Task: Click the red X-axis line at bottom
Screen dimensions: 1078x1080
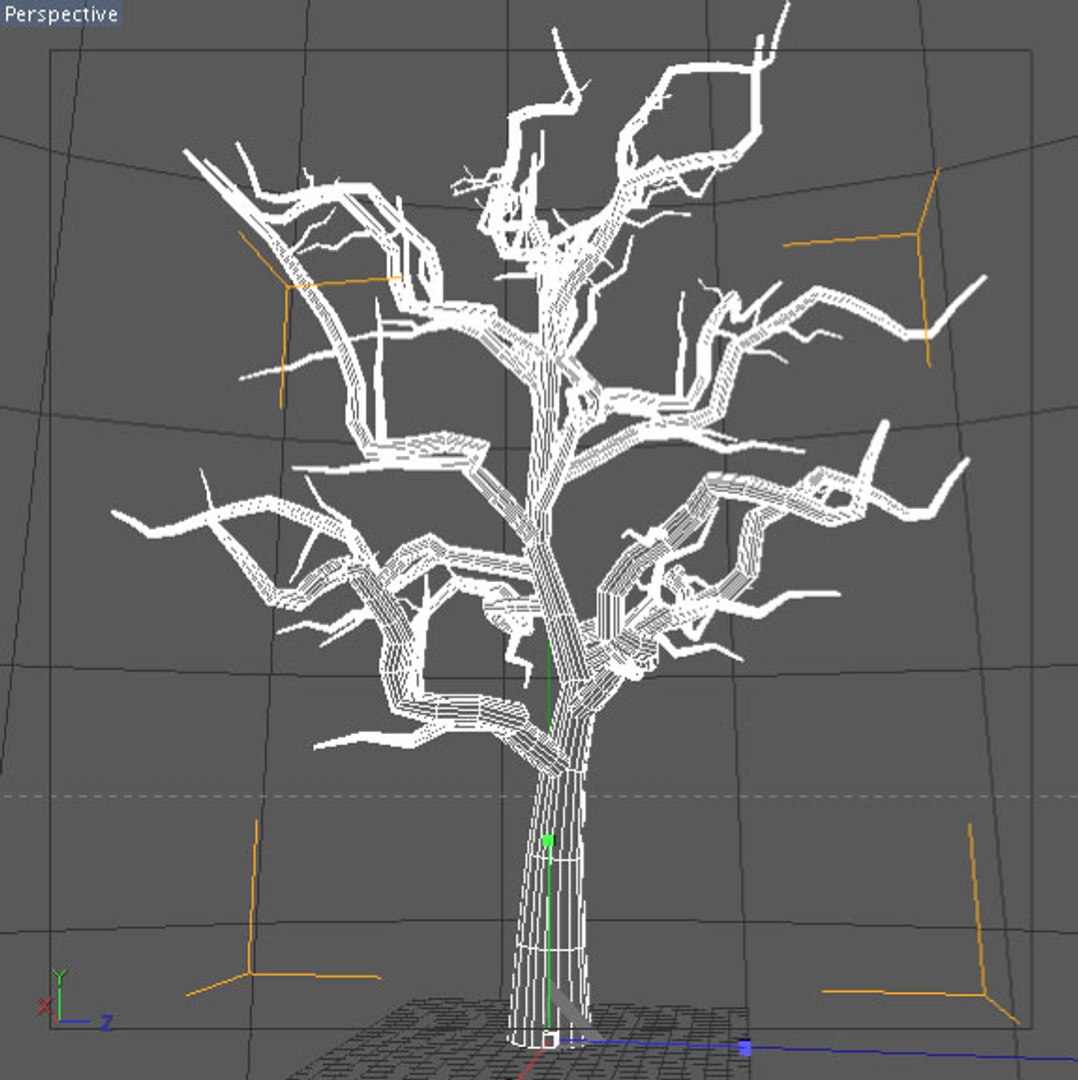Action: coord(526,1066)
